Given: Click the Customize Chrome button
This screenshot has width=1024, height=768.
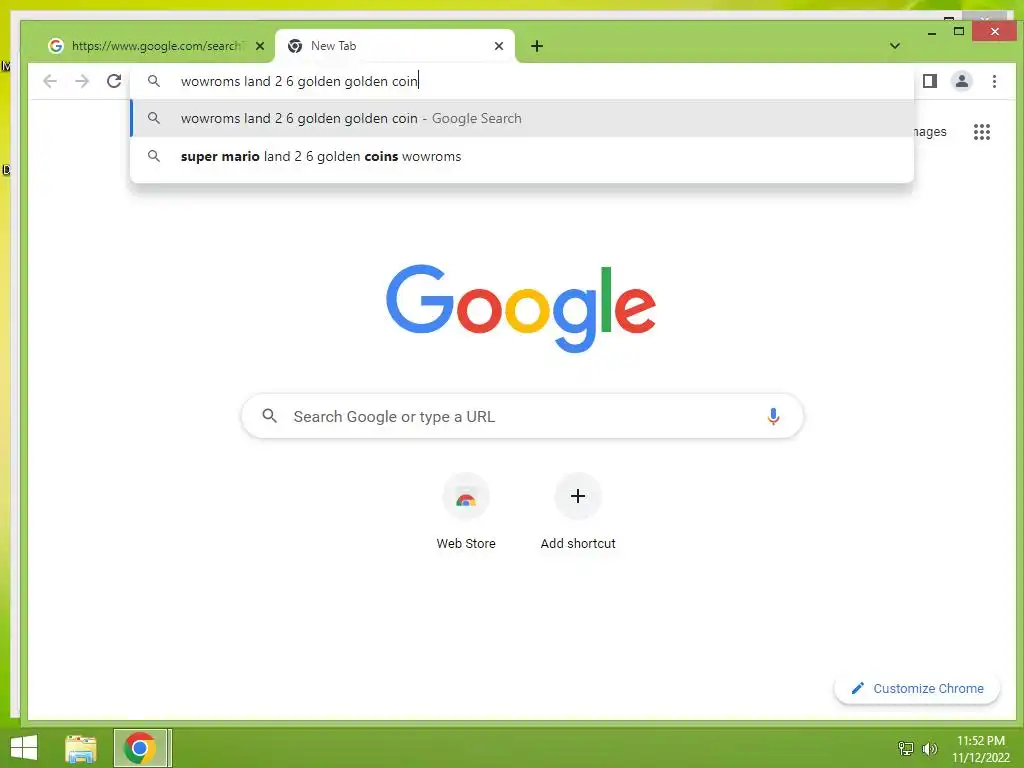Looking at the screenshot, I should pos(917,688).
